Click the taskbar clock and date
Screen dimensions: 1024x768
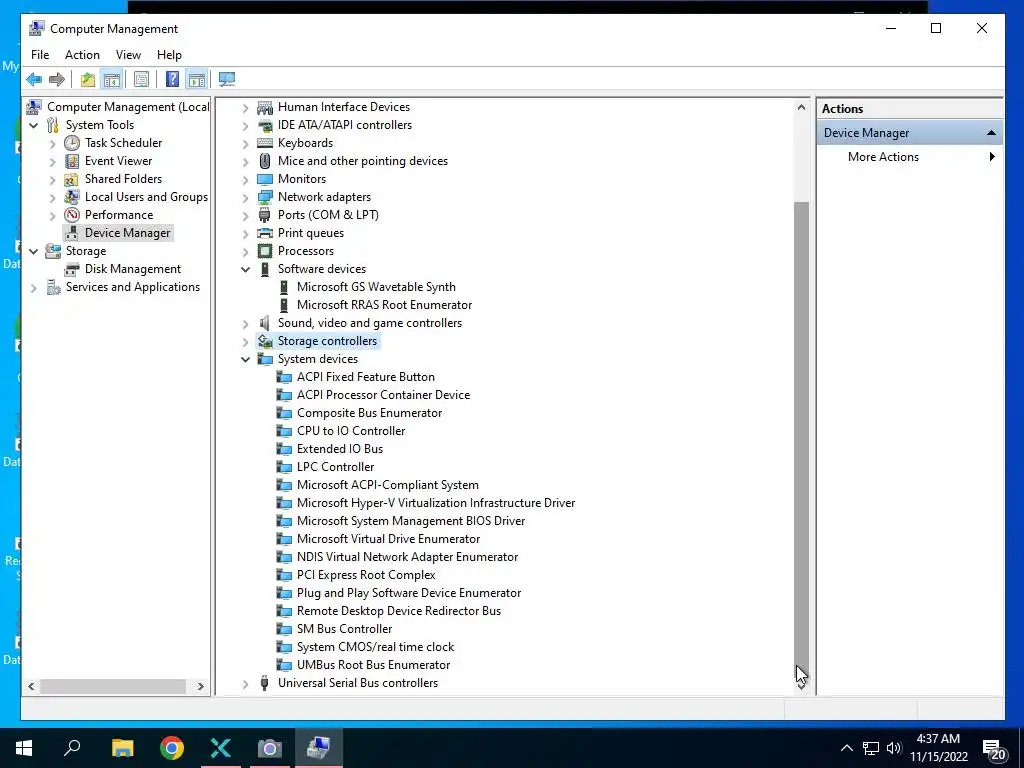pos(938,748)
